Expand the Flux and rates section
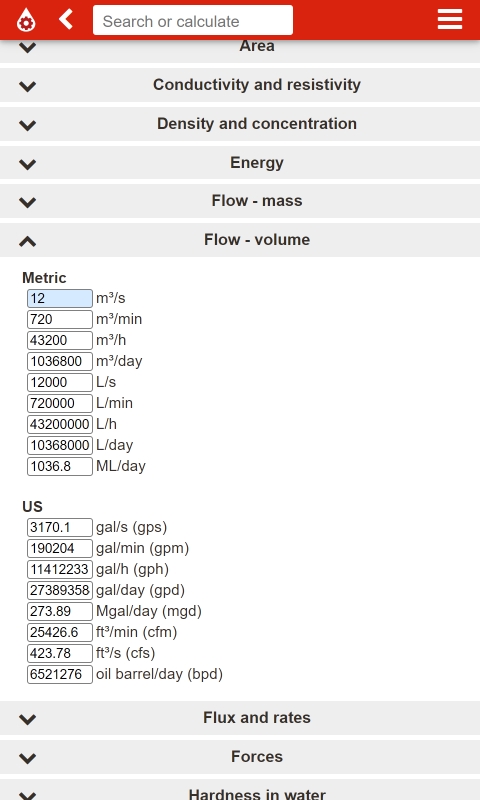This screenshot has width=480, height=800. pos(240,718)
